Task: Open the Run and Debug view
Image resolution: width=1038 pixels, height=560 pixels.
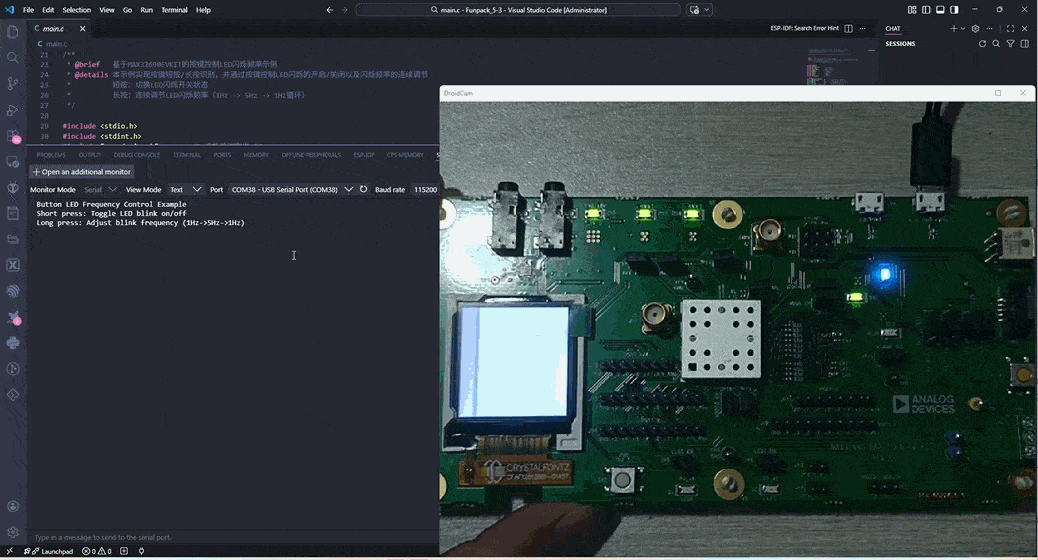Action: point(13,110)
